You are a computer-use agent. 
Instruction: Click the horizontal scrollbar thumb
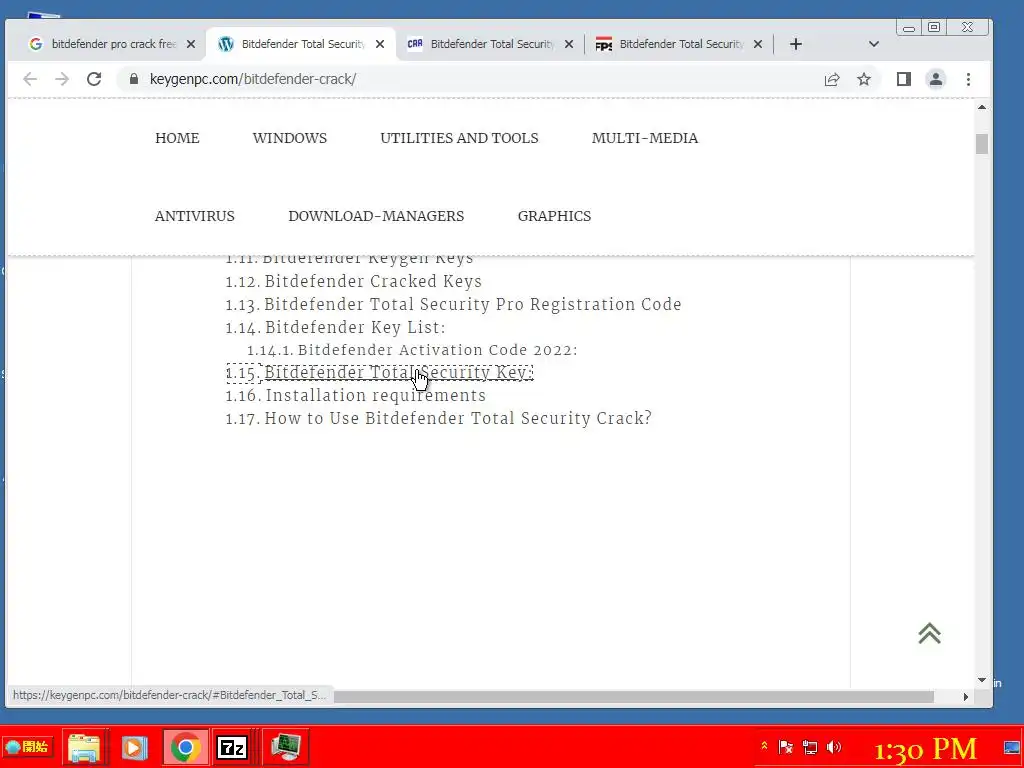[633, 697]
